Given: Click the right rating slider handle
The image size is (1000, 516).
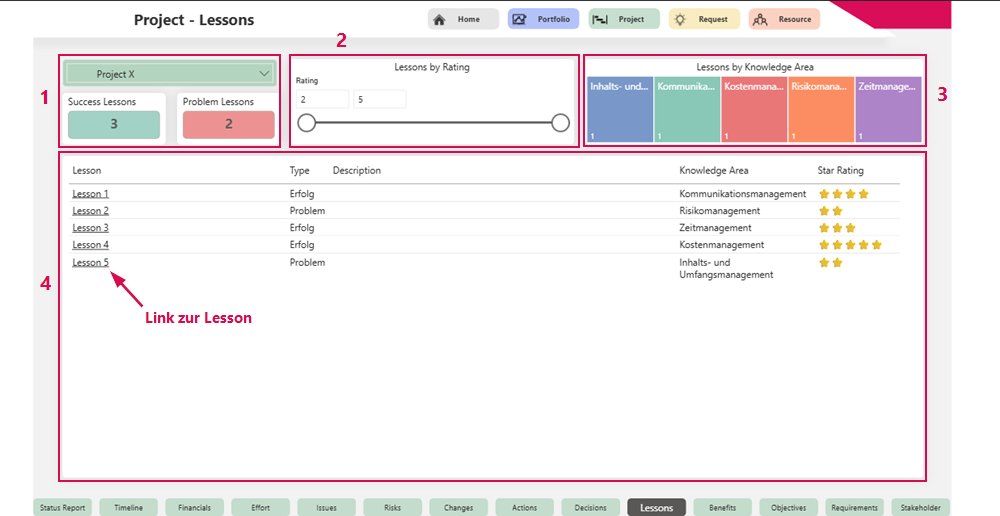Looking at the screenshot, I should coord(560,123).
